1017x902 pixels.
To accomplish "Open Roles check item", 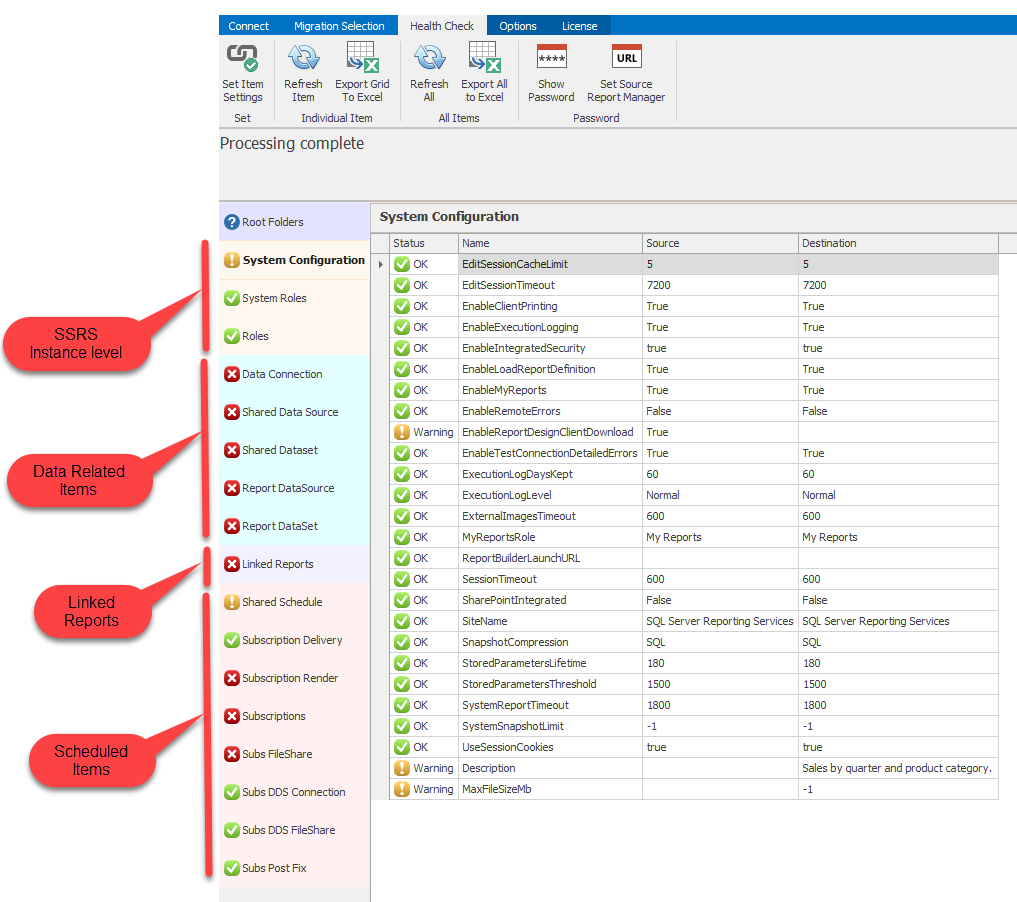I will click(x=294, y=336).
